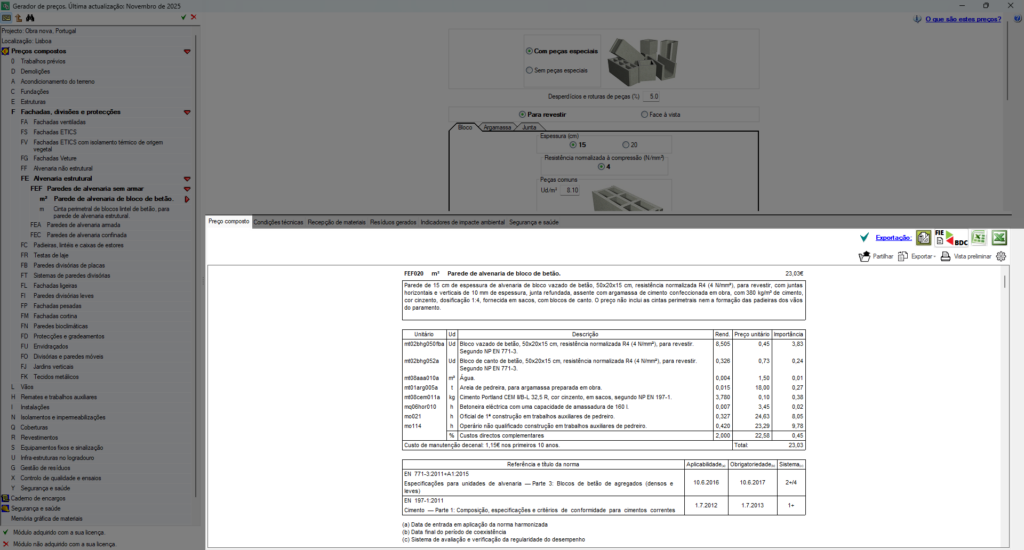Screen dimensions: 1024x550
Task: Open the Revestimentos chapter
Action: pos(39,438)
